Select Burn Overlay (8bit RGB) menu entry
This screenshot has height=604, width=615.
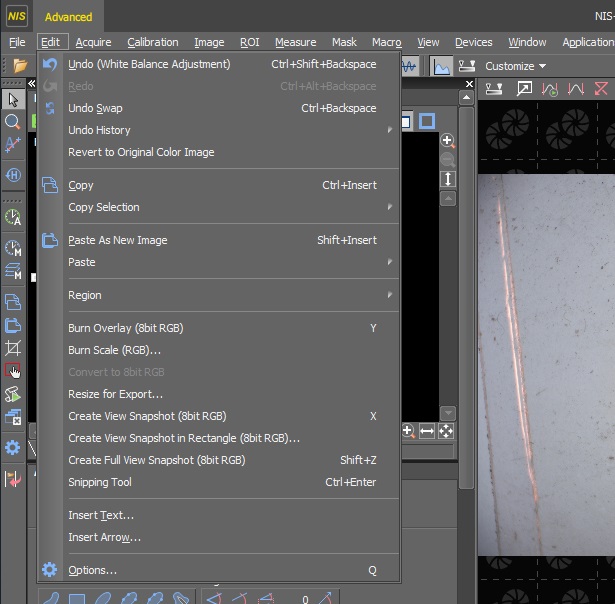126,328
